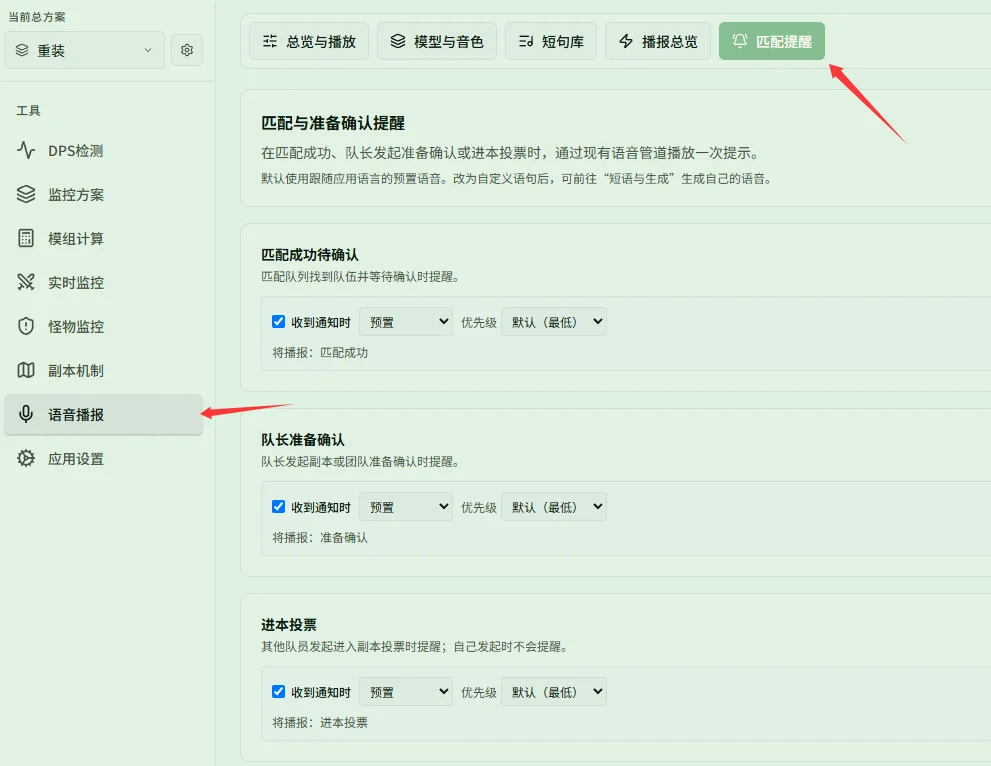991x766 pixels.
Task: Click the text 将播报：准备确认
Action: click(320, 538)
